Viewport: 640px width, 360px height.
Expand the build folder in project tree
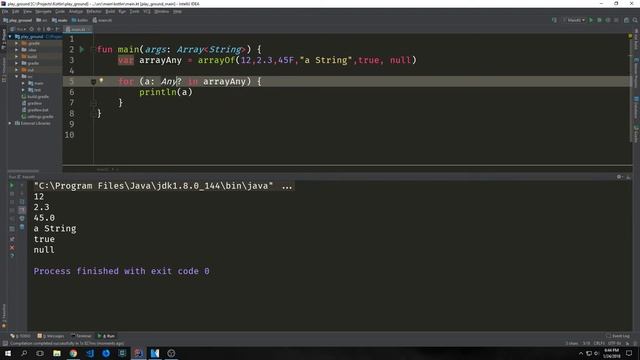[x=17, y=56]
